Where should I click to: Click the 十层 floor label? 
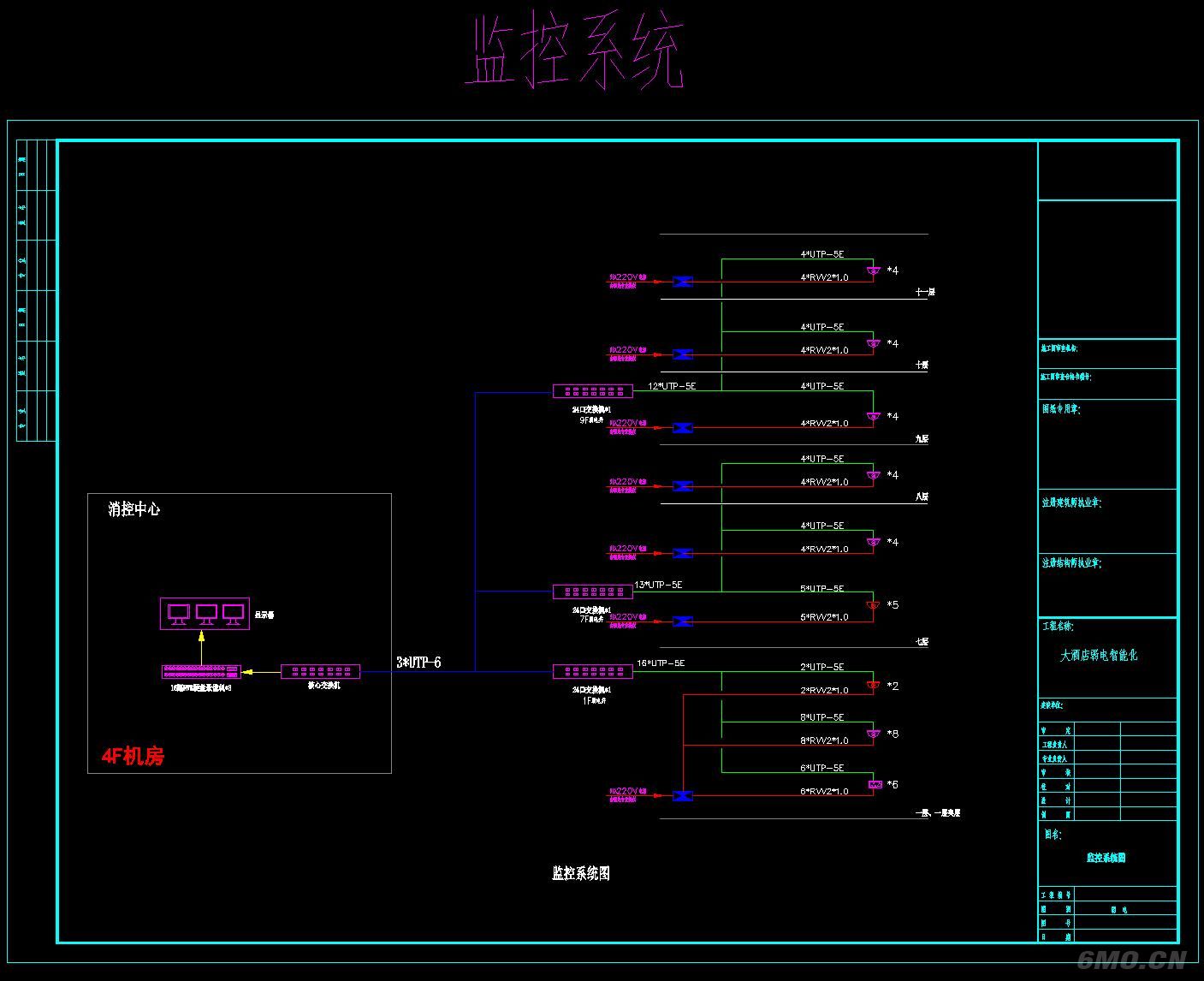[922, 365]
